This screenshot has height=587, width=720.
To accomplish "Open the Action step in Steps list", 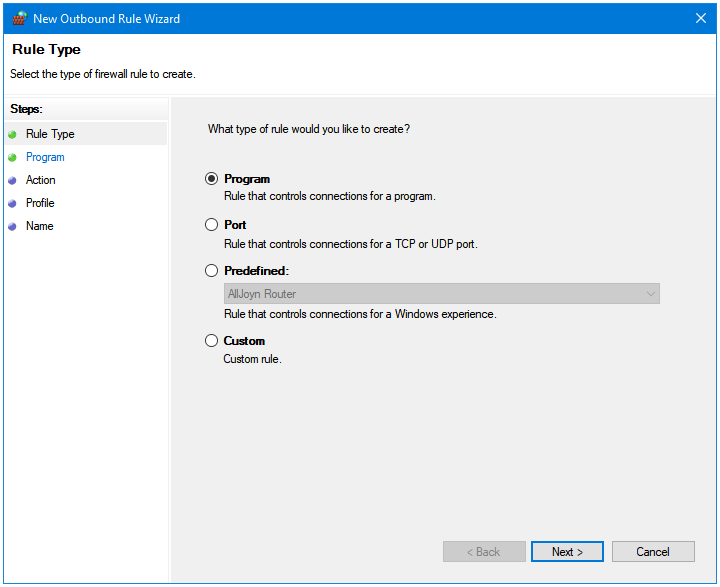I will [x=41, y=180].
